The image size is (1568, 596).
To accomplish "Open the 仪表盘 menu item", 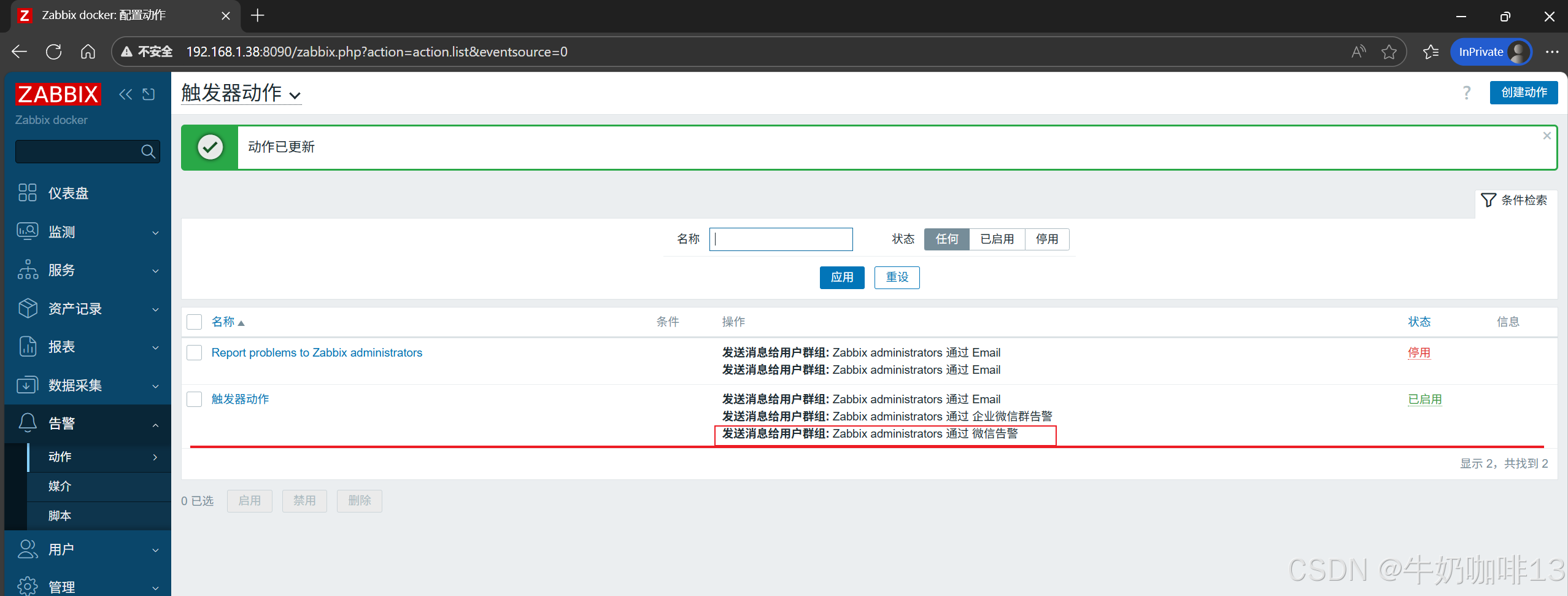I will [88, 193].
